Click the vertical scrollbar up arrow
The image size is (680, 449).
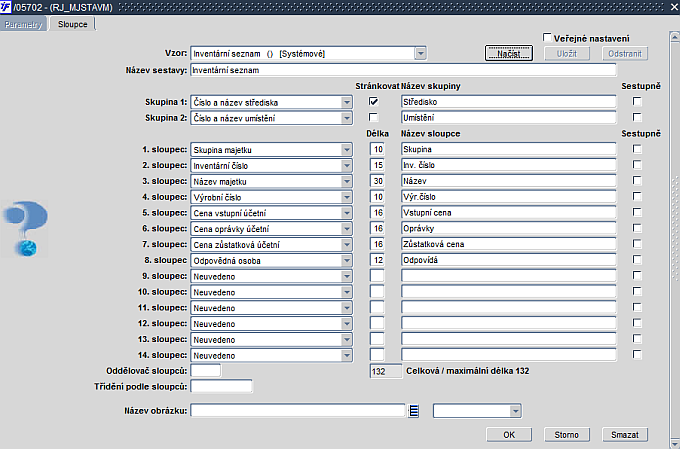tap(674, 37)
